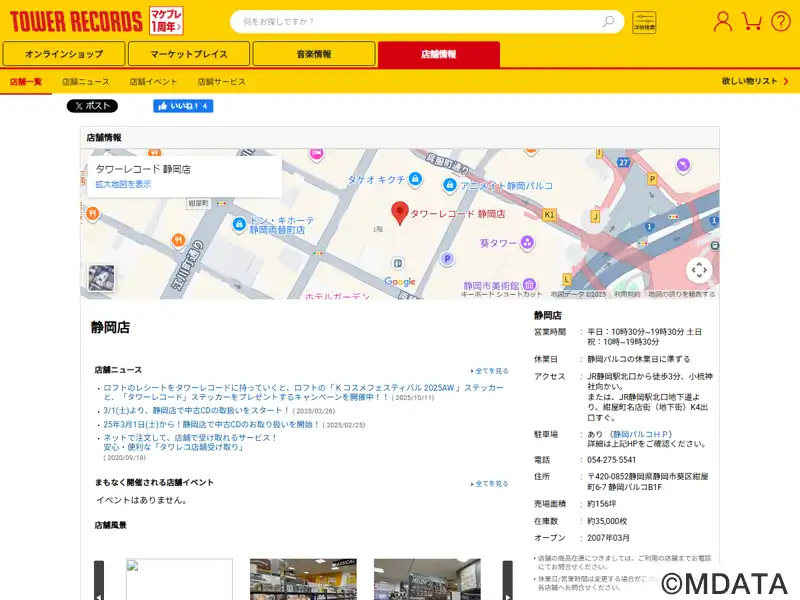
Task: Open the マケプレ1周年 banner badge
Action: point(166,21)
